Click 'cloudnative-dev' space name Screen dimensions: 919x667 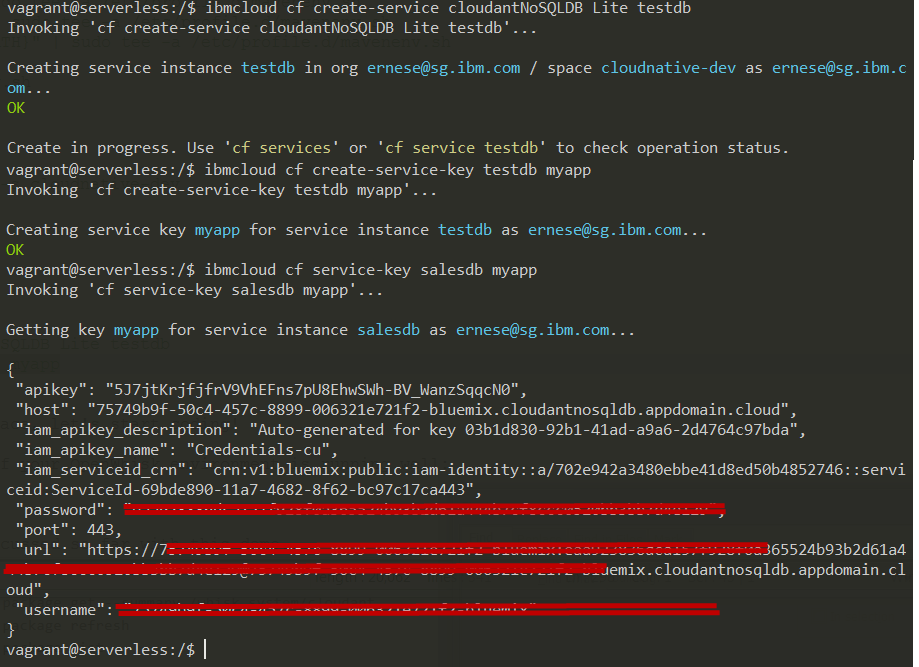coord(668,68)
